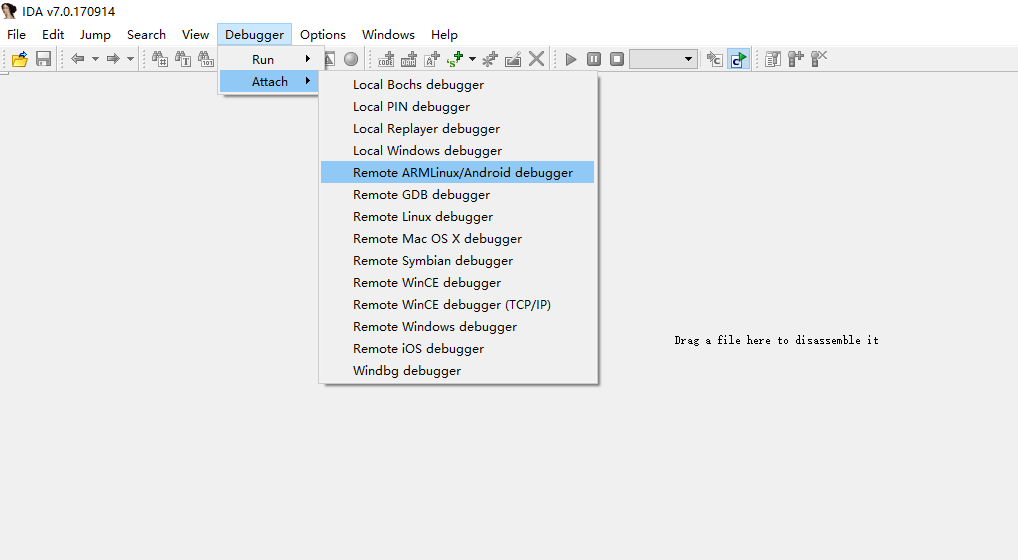Open the Options menu
Viewport: 1018px width, 560px height.
pyautogui.click(x=323, y=34)
